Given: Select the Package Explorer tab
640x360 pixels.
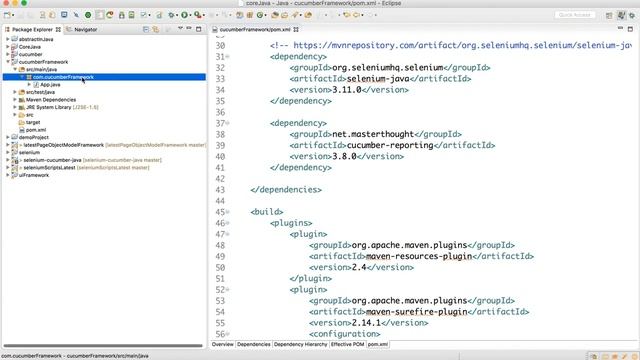Looking at the screenshot, I should 32,29.
